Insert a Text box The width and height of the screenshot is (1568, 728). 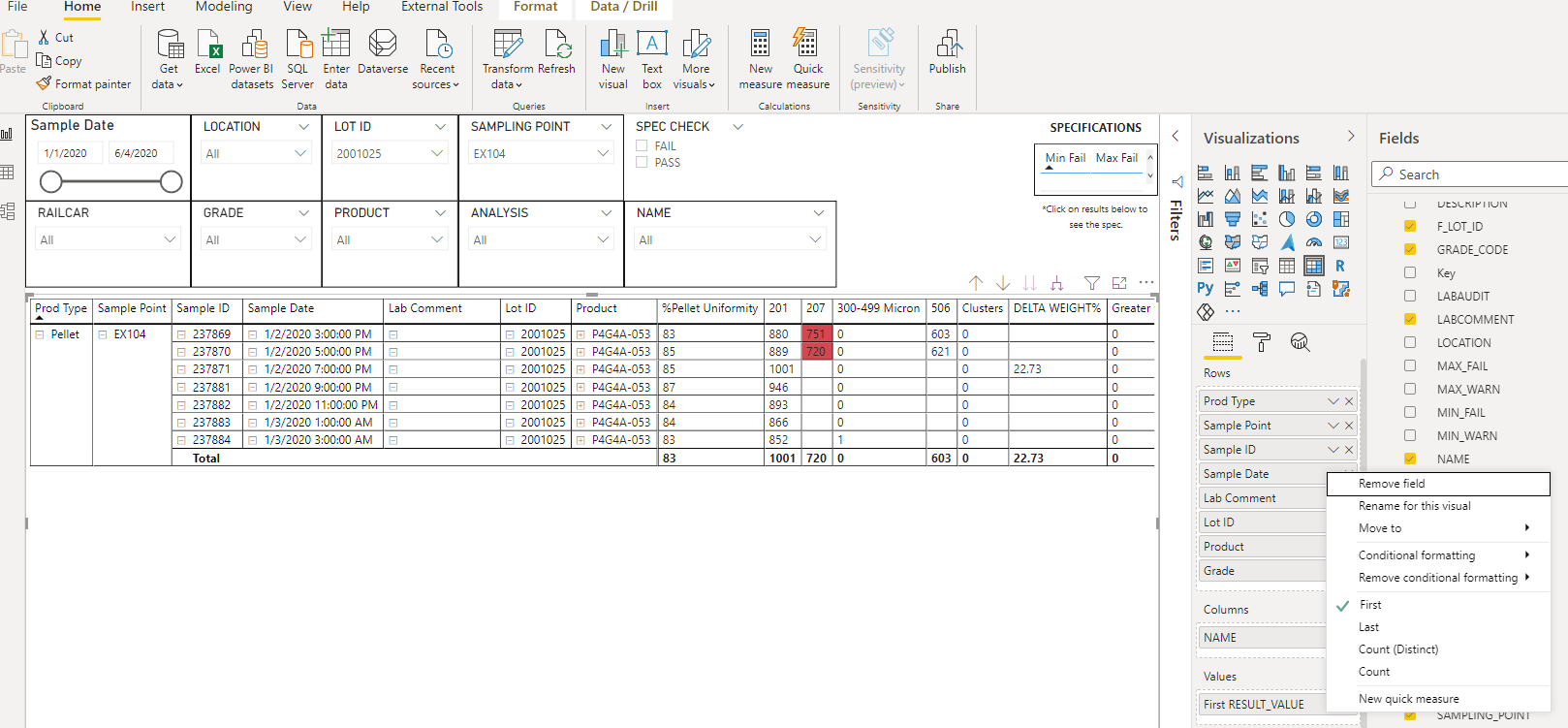(652, 60)
